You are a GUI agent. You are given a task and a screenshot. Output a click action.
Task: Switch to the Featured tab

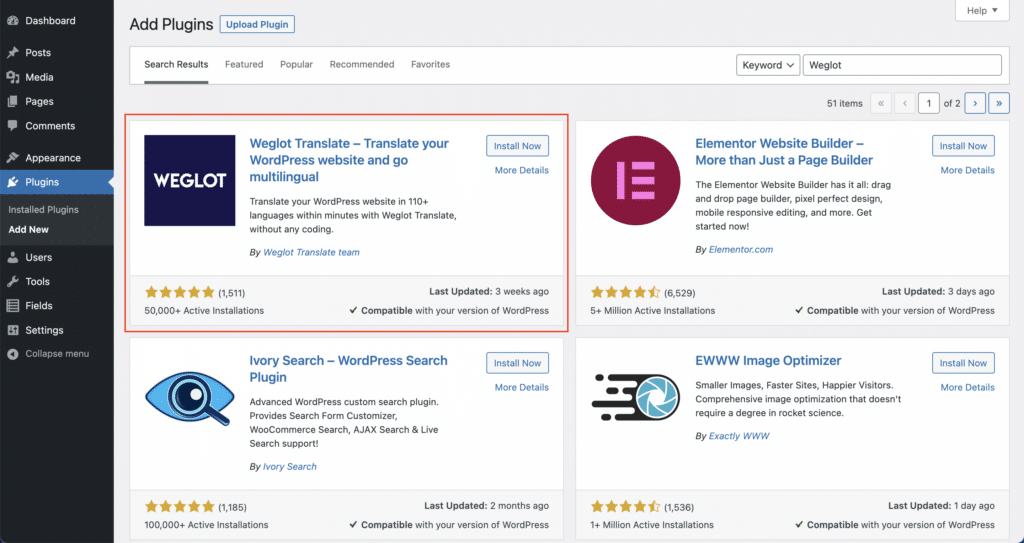click(x=244, y=65)
